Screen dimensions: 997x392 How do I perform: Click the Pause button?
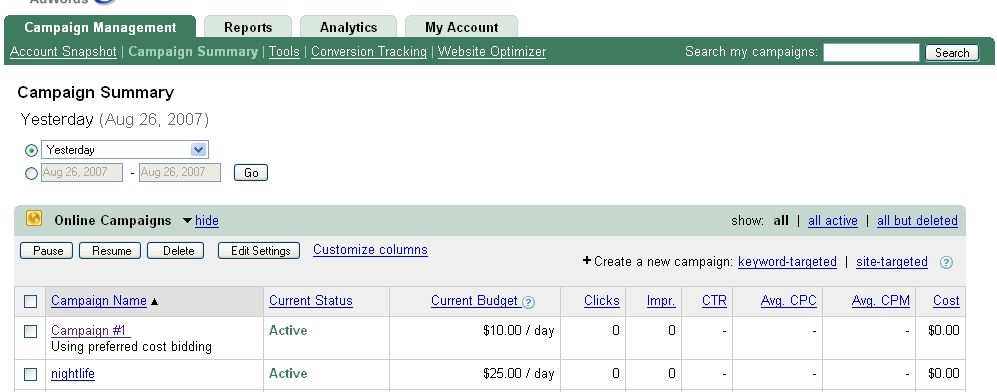tap(46, 250)
